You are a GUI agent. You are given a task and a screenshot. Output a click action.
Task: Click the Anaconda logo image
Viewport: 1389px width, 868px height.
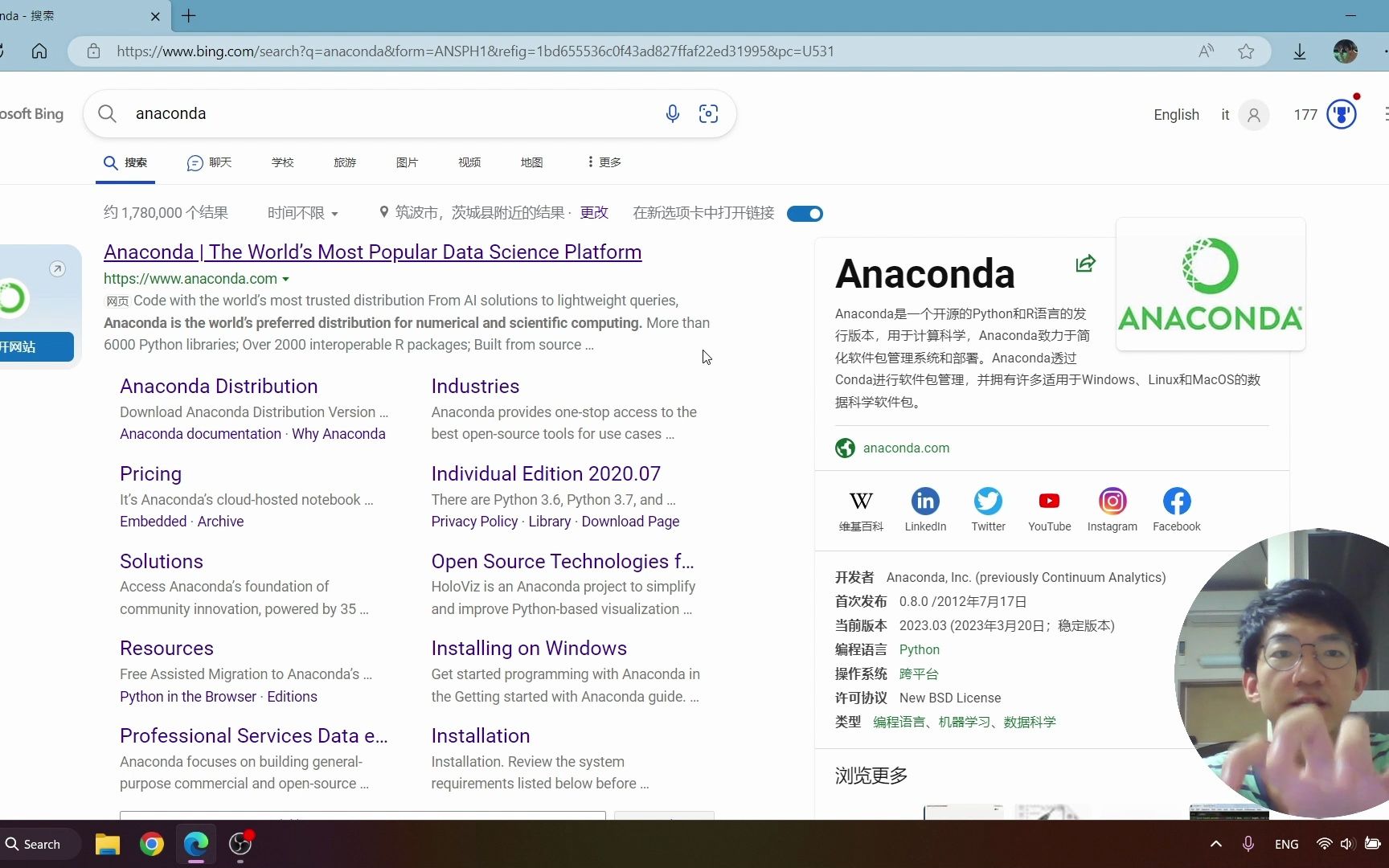[1210, 284]
